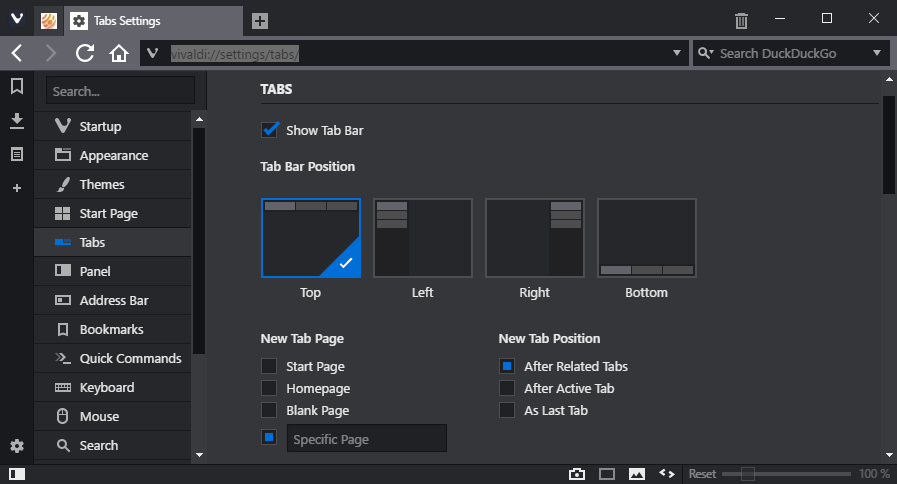Open the Appearance settings section
The width and height of the screenshot is (897, 484).
click(x=113, y=155)
